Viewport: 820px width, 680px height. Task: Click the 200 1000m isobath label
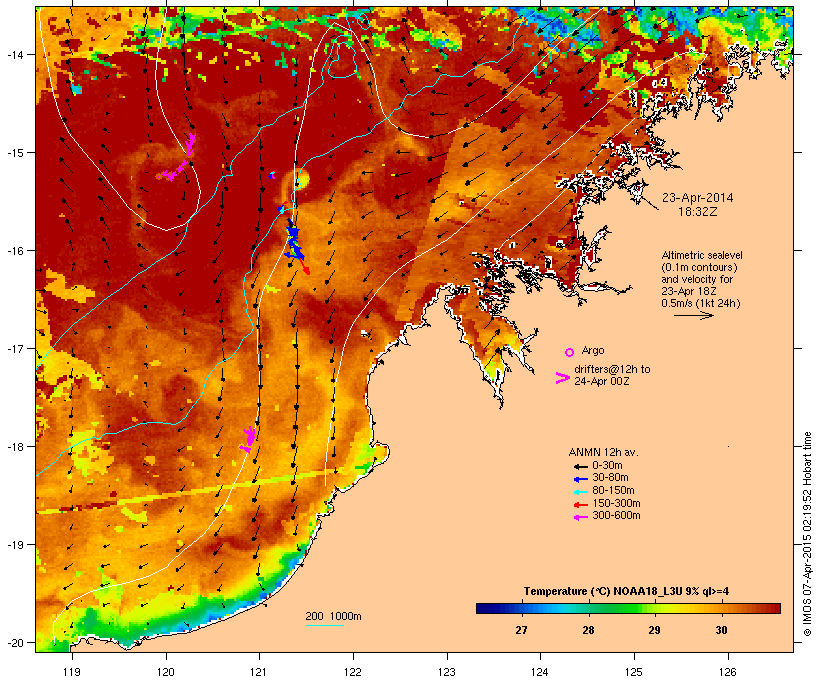pyautogui.click(x=333, y=616)
